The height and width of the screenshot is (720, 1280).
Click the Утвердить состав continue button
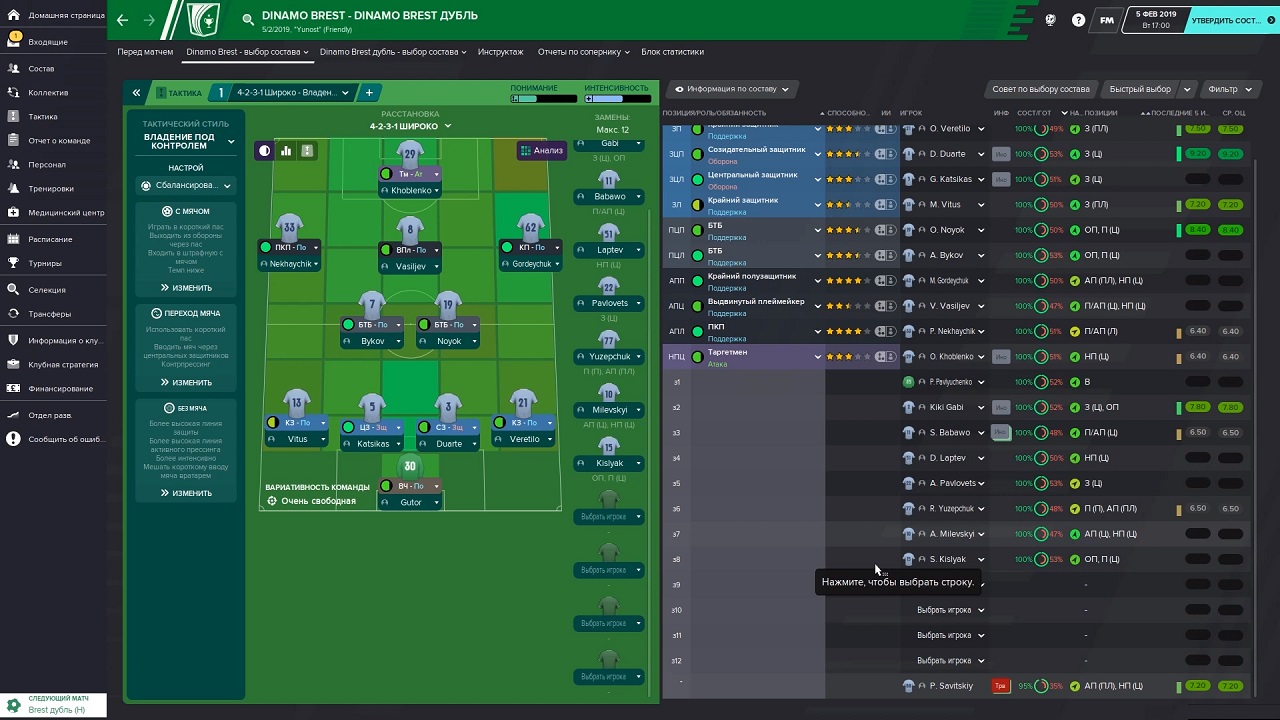click(1232, 20)
